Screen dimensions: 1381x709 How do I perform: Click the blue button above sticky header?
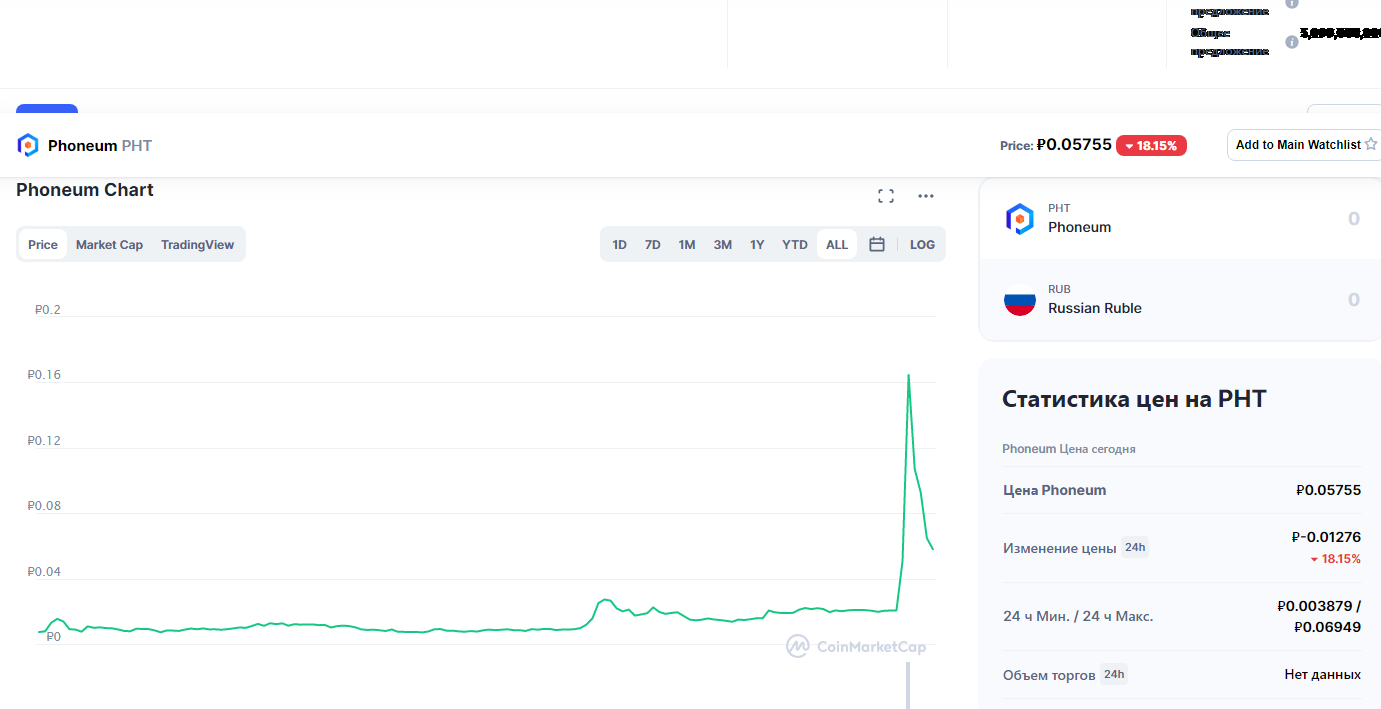coord(47,109)
